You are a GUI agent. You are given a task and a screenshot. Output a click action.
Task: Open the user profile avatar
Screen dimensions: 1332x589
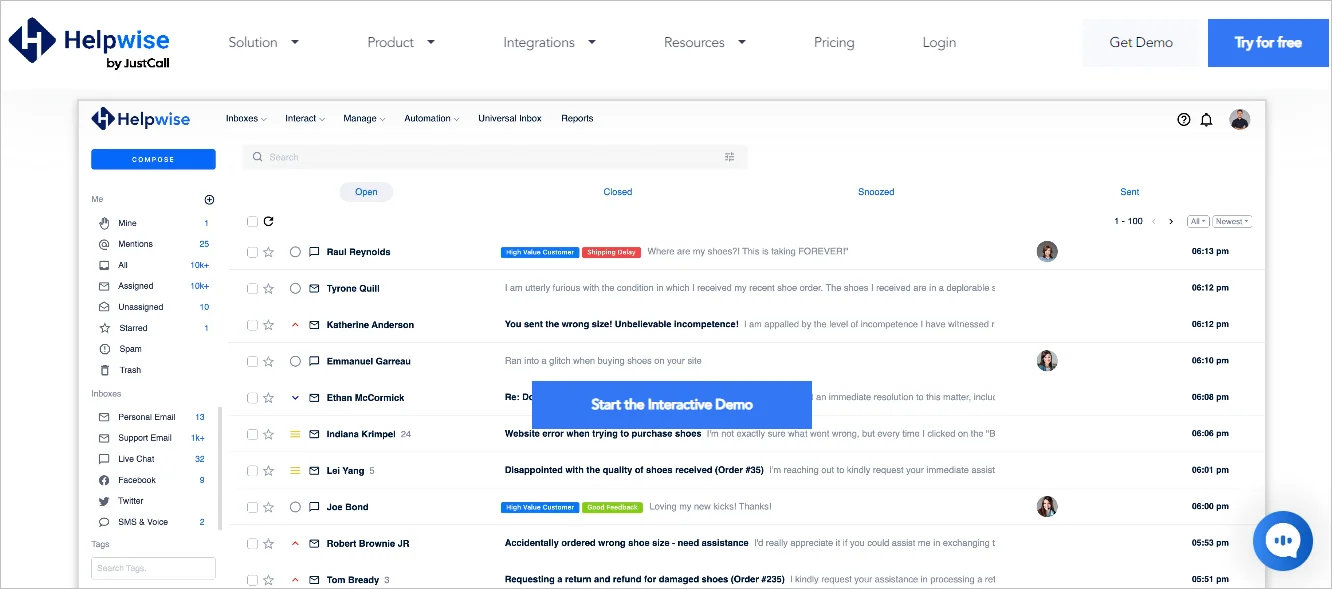(x=1240, y=119)
